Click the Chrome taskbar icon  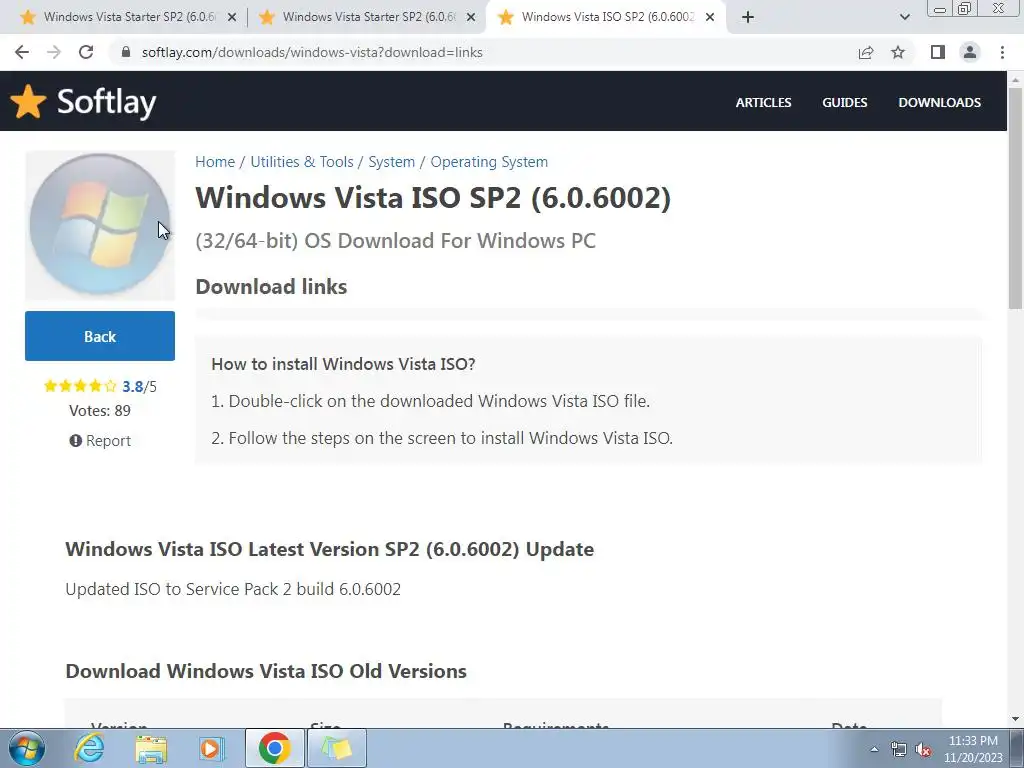(274, 748)
